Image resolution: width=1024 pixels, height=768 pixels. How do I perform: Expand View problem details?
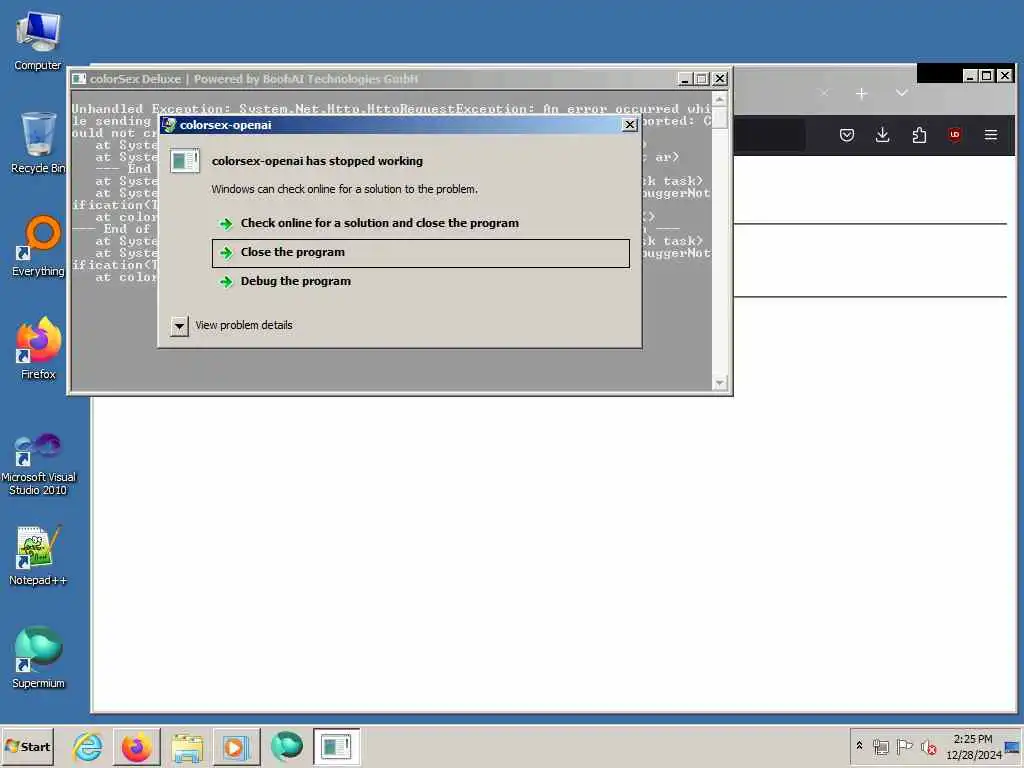click(x=179, y=325)
